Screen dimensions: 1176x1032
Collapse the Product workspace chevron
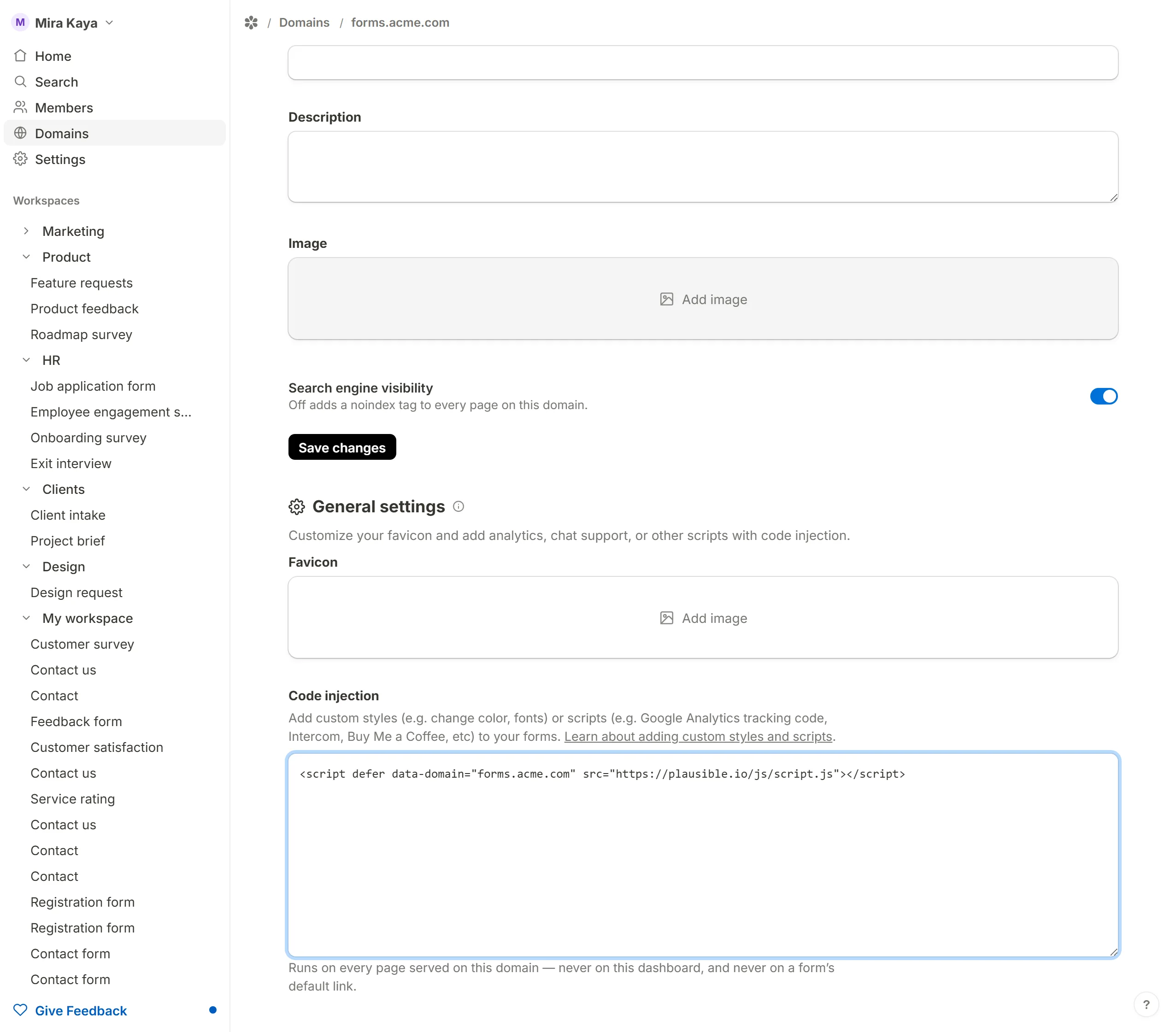[26, 257]
